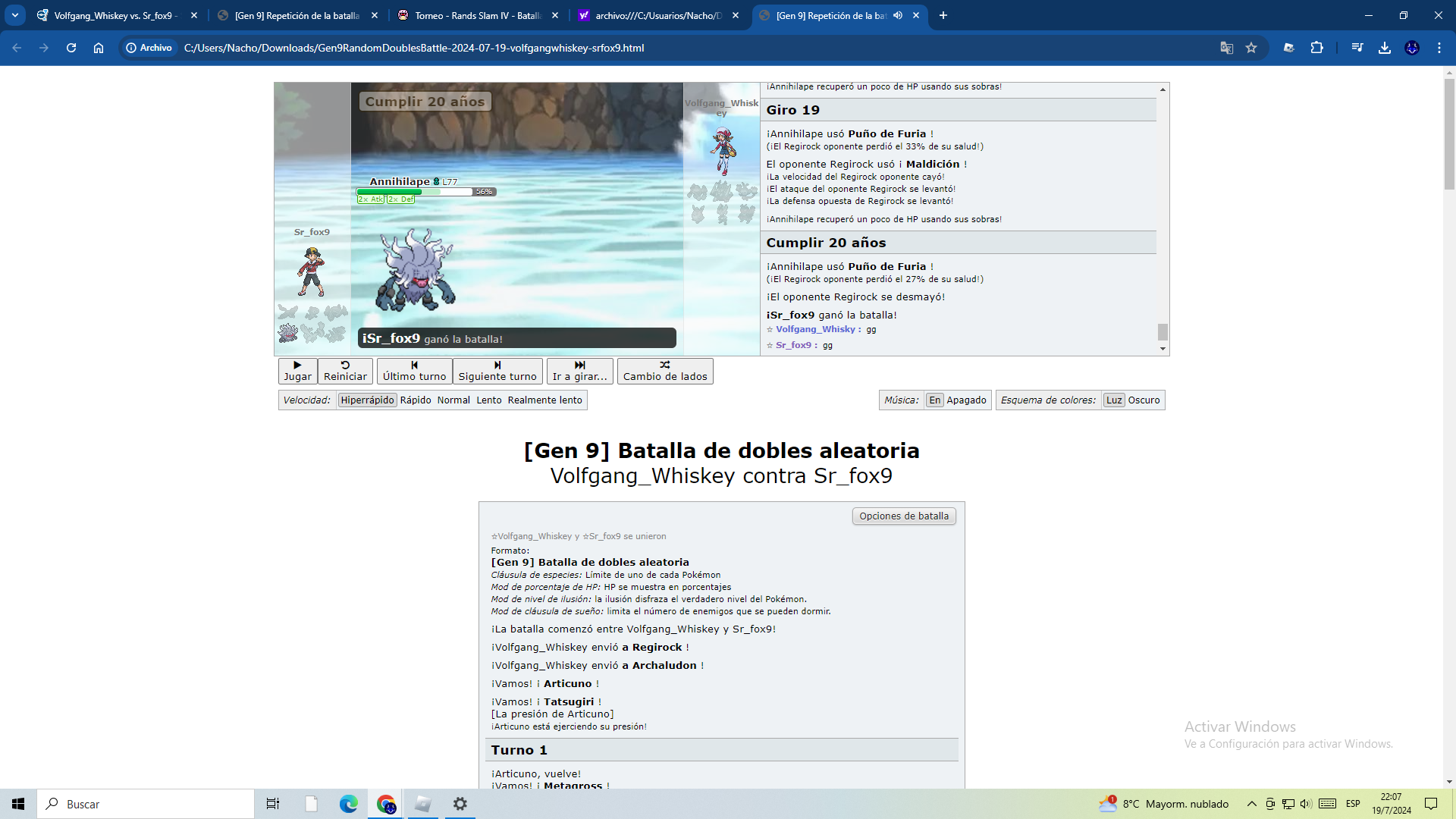Click Cambio de lados button
1456x819 pixels.
(x=665, y=371)
